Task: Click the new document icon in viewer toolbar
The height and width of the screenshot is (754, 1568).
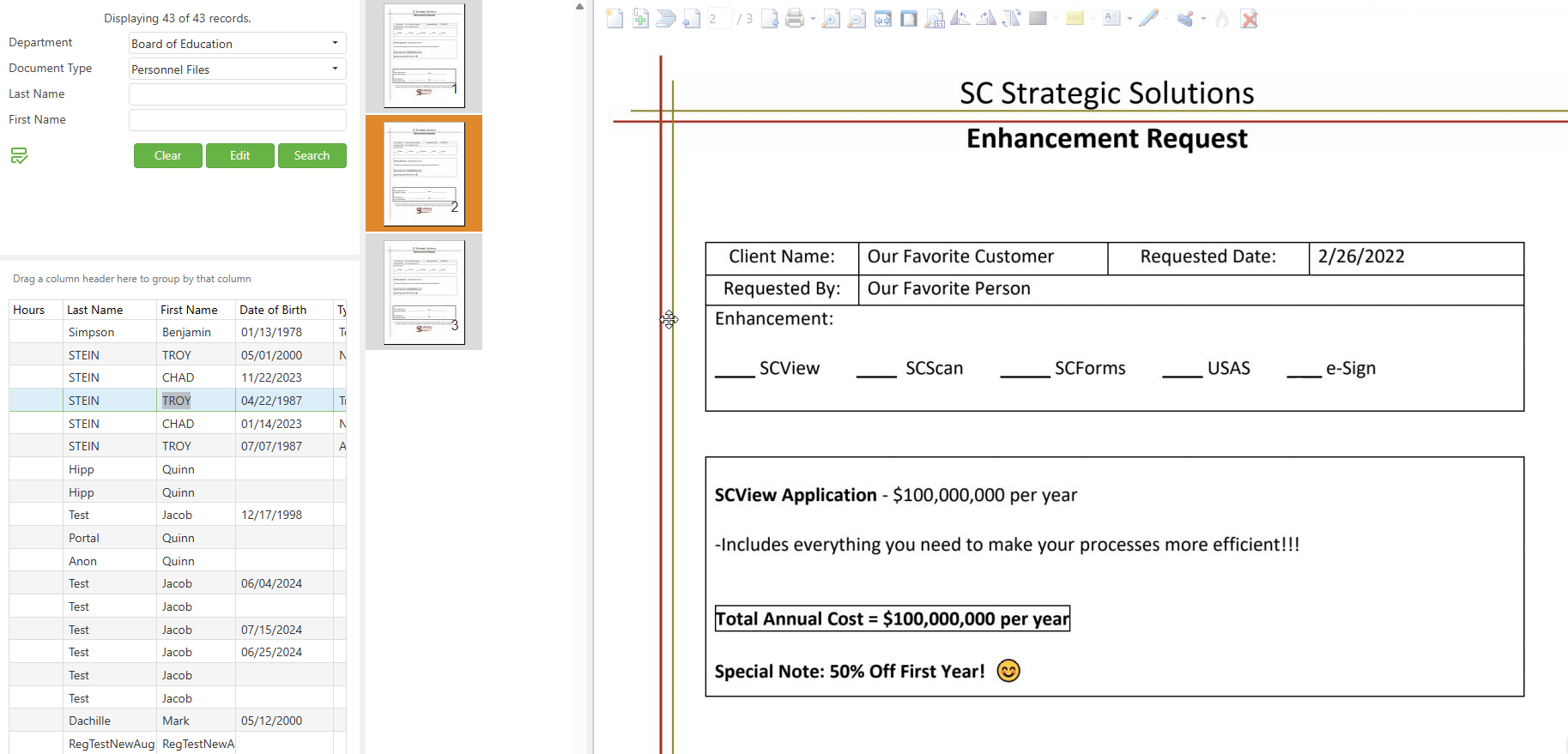Action: coord(614,18)
